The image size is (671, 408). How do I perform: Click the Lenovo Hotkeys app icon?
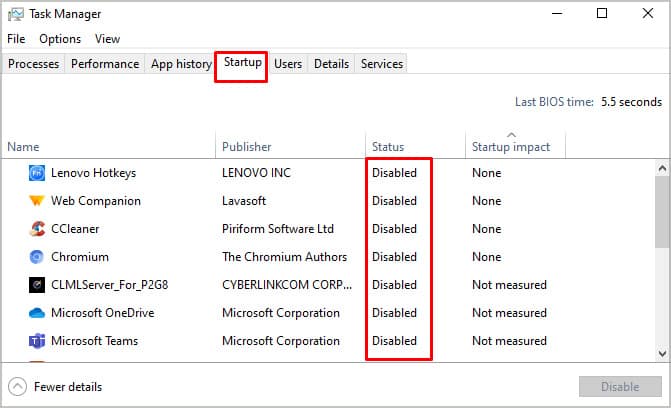[37, 173]
